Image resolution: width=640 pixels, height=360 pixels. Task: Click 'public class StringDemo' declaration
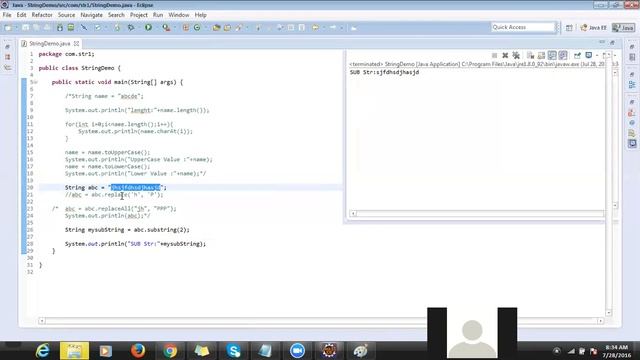pyautogui.click(x=80, y=68)
